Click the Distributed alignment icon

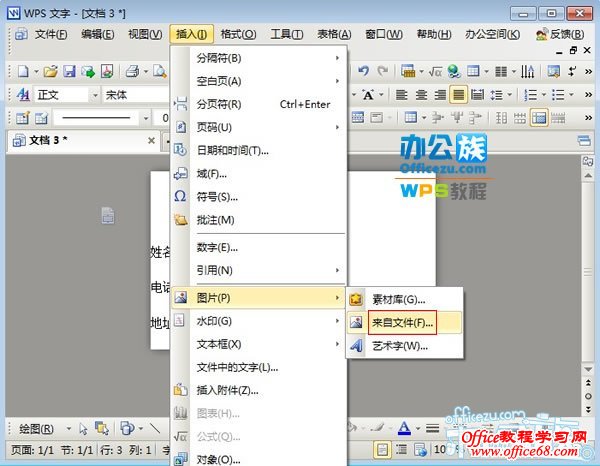tap(477, 95)
